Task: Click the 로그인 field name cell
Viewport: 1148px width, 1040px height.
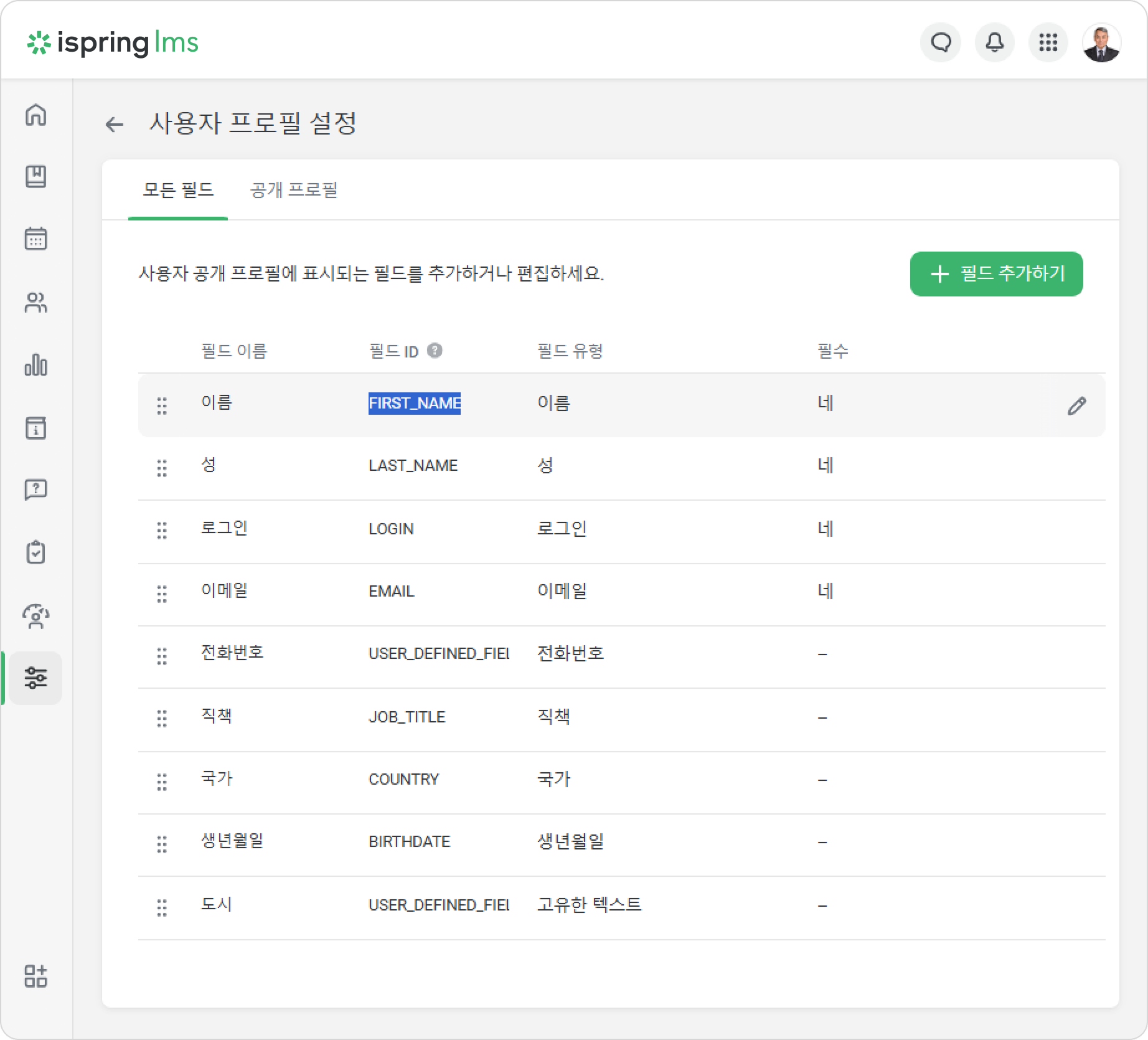Action: point(224,528)
